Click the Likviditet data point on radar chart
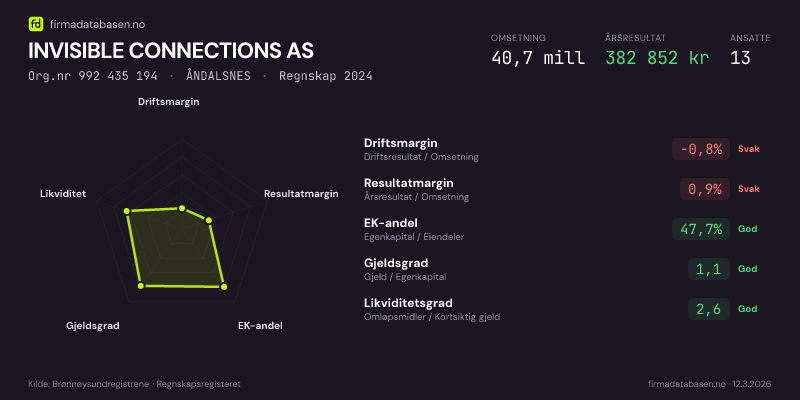 click(127, 211)
